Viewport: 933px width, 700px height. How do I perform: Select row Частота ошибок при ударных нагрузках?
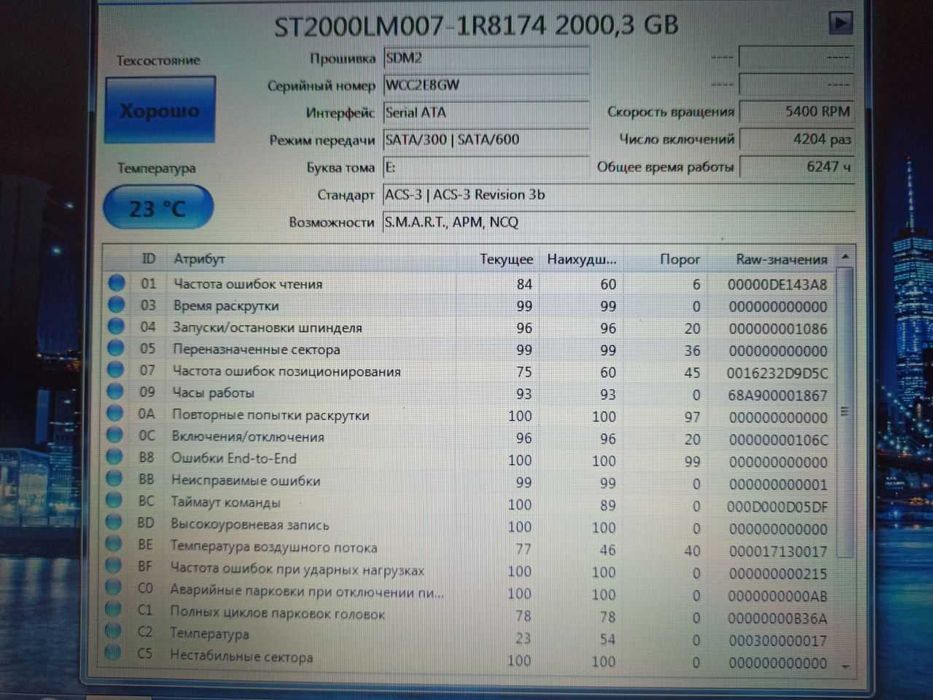click(469, 571)
